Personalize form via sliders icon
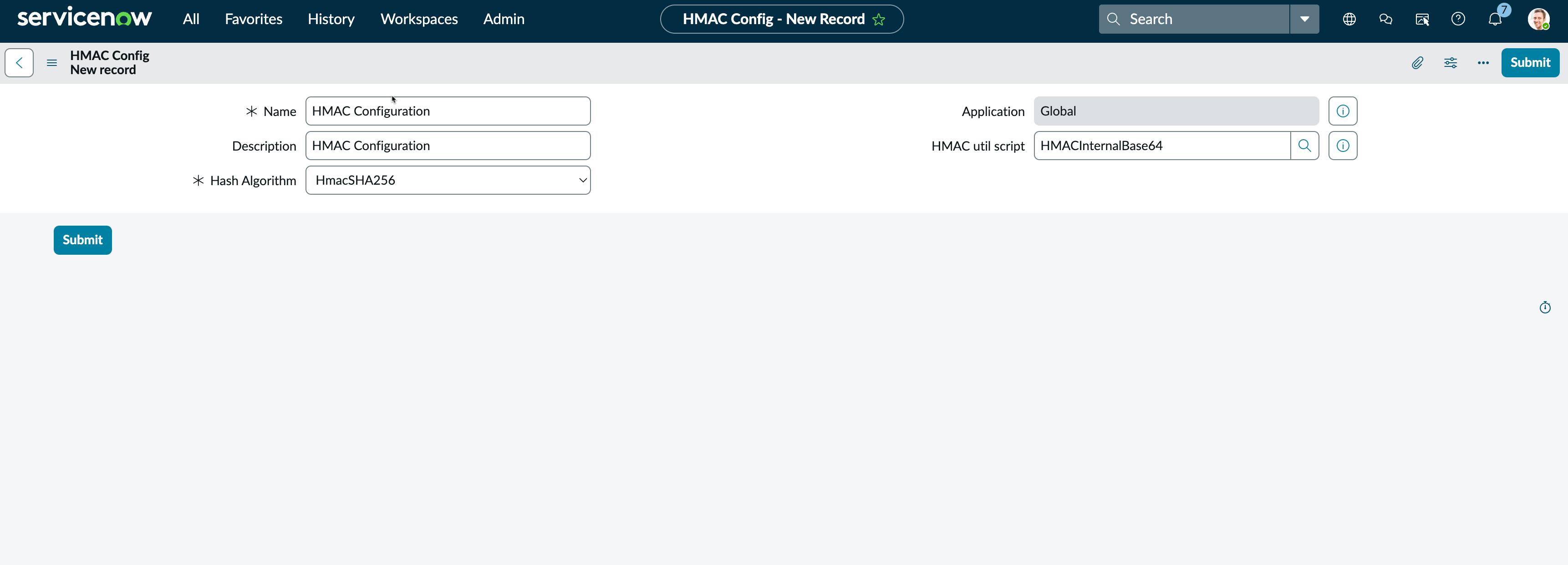This screenshot has height=565, width=1568. pyautogui.click(x=1451, y=63)
